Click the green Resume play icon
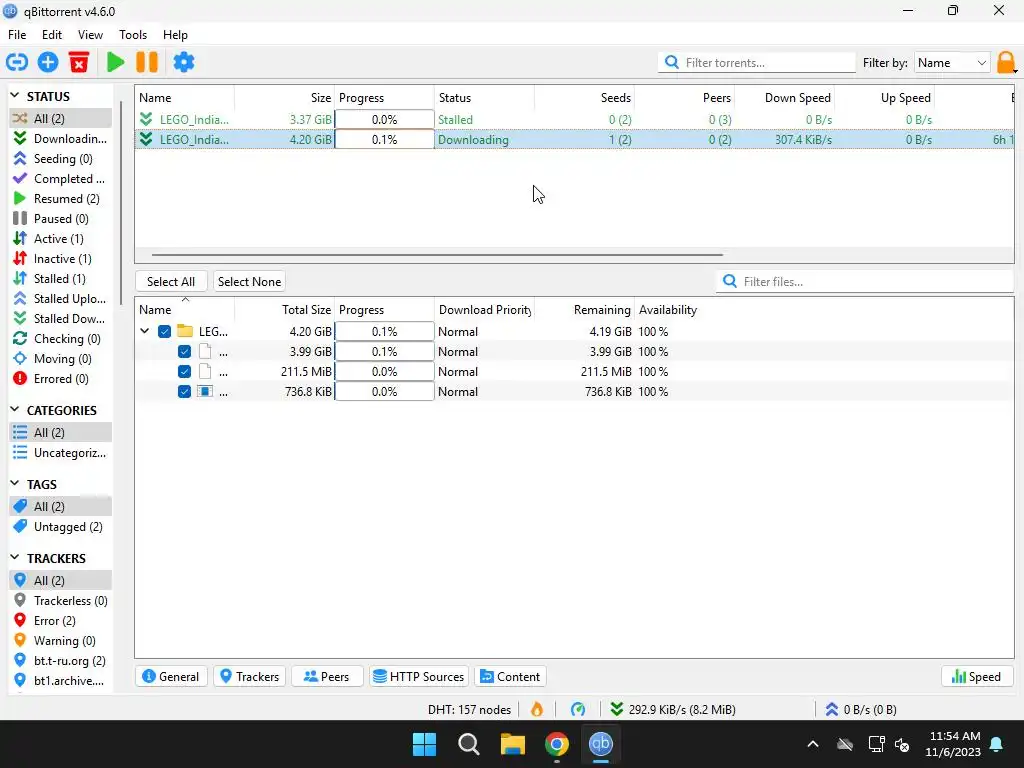Screen dimensions: 1024x768 click(x=116, y=63)
